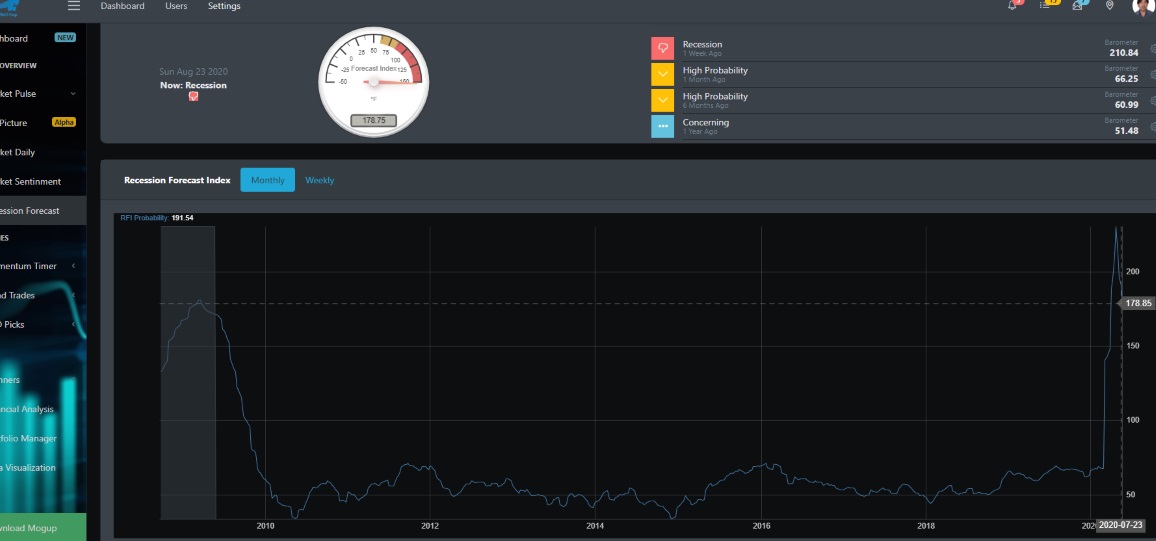Viewport: 1156px width, 541px height.
Task: Click the blue Concerning ellipsis icon
Action: tap(662, 126)
